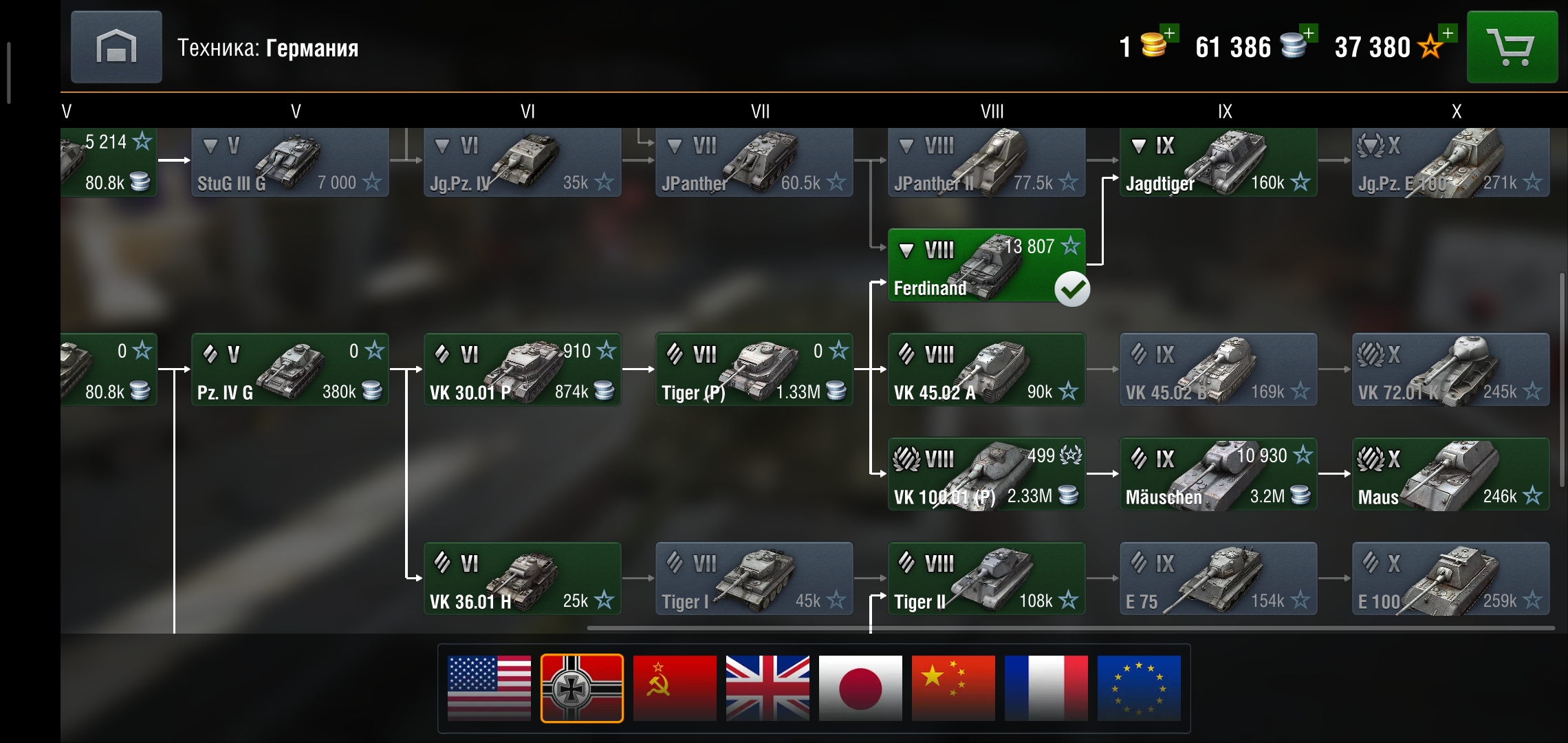Open the Tiger (P) tank node
Screen dimensions: 1568x743
(x=754, y=369)
